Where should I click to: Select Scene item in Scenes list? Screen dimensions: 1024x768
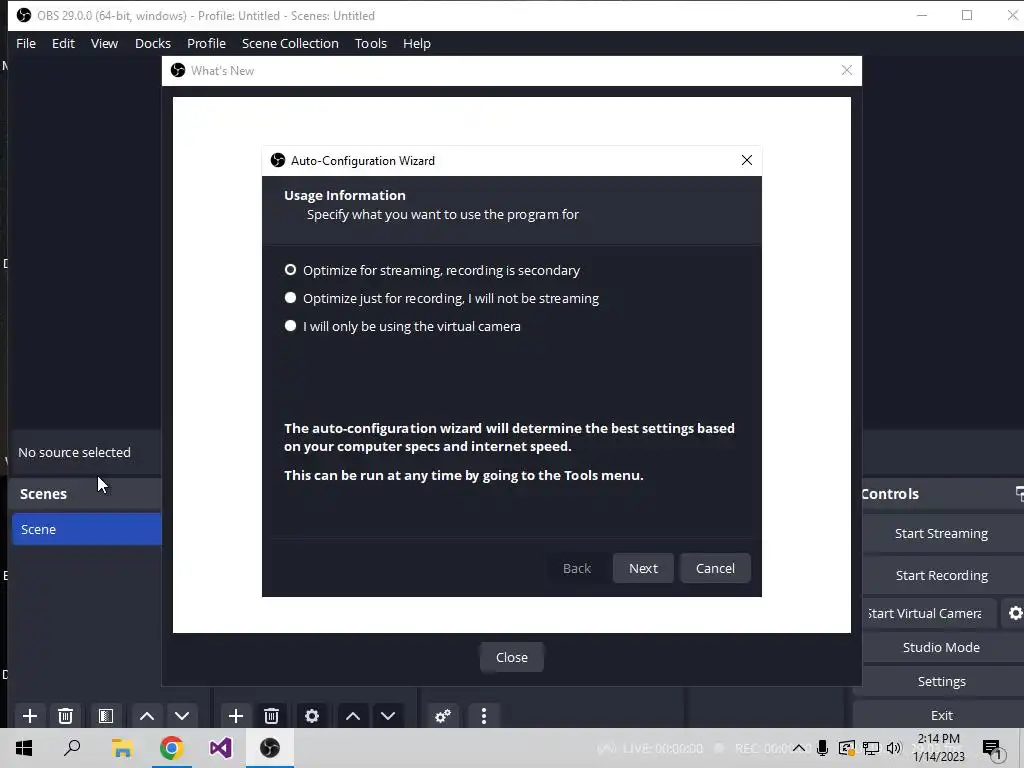[x=87, y=529]
